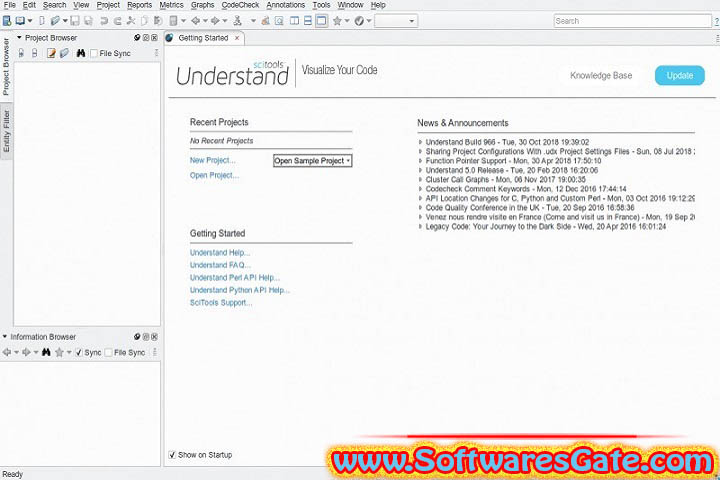Click the binoculars icon in Project Browser
720x480 pixels.
pos(81,53)
